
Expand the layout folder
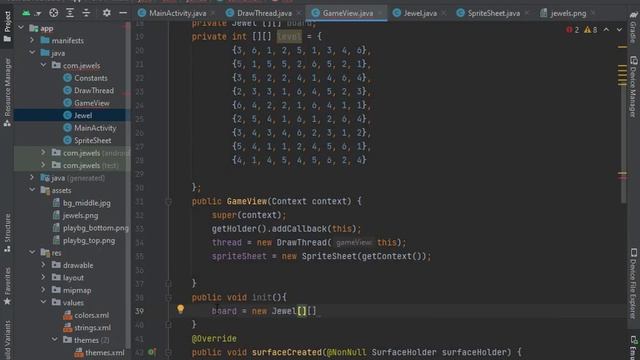pyautogui.click(x=43, y=278)
